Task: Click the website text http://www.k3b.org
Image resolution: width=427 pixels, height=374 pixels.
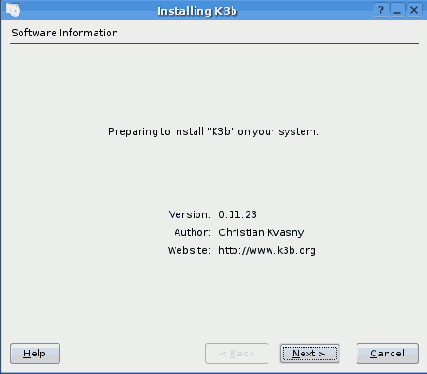Action: [x=267, y=250]
